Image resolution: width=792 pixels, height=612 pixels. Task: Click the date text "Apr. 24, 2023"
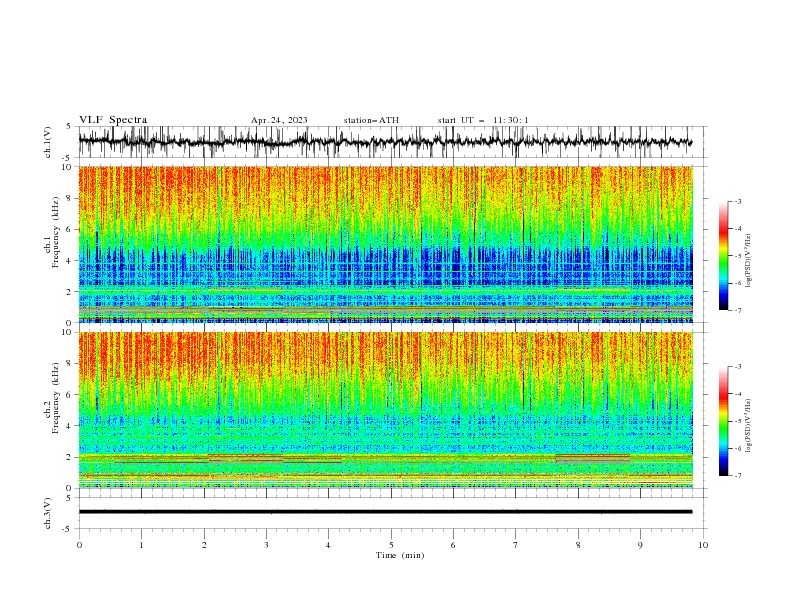click(279, 120)
